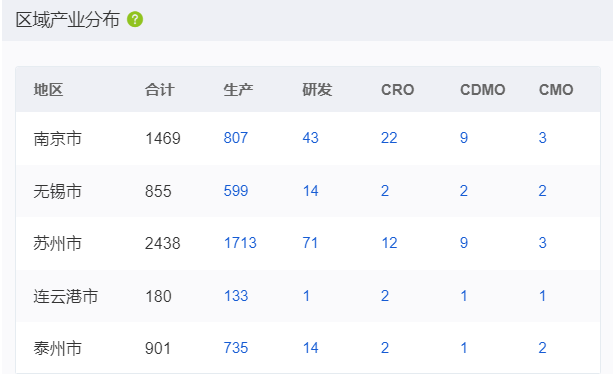Click the 研发 column header
The width and height of the screenshot is (613, 374).
[x=317, y=90]
